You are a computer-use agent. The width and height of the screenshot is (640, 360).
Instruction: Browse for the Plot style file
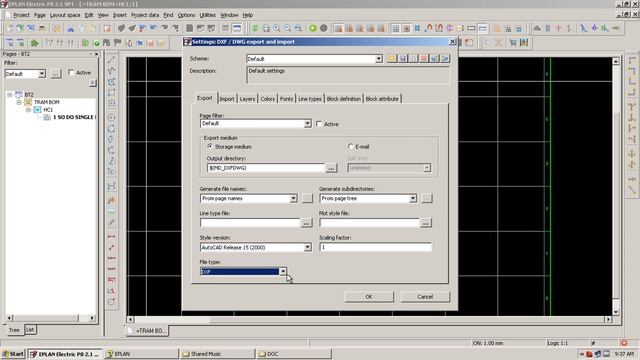426,223
